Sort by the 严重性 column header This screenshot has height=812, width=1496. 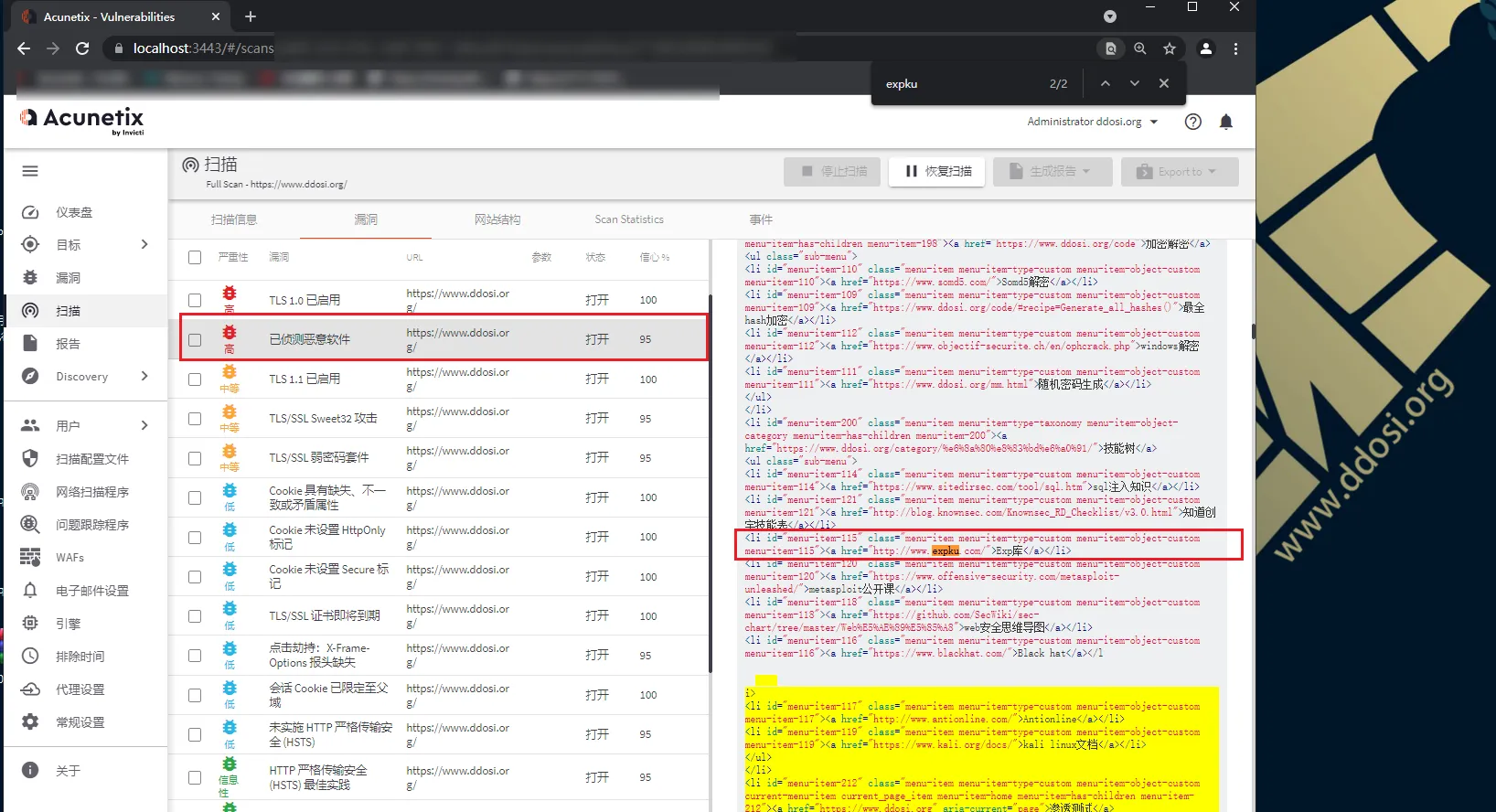(233, 258)
